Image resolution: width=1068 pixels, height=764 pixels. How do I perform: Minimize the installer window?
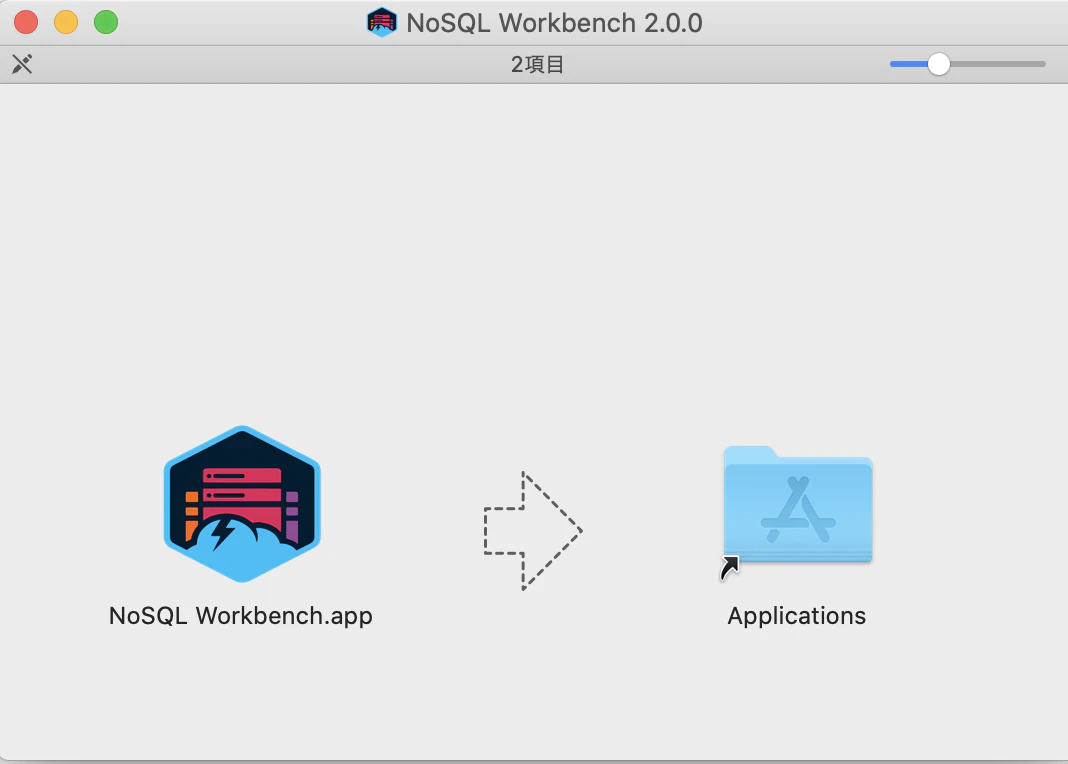point(65,21)
